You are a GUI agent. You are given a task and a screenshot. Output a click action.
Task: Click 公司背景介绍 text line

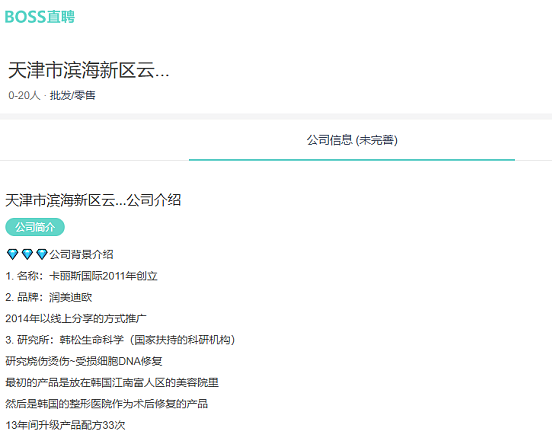(x=81, y=254)
